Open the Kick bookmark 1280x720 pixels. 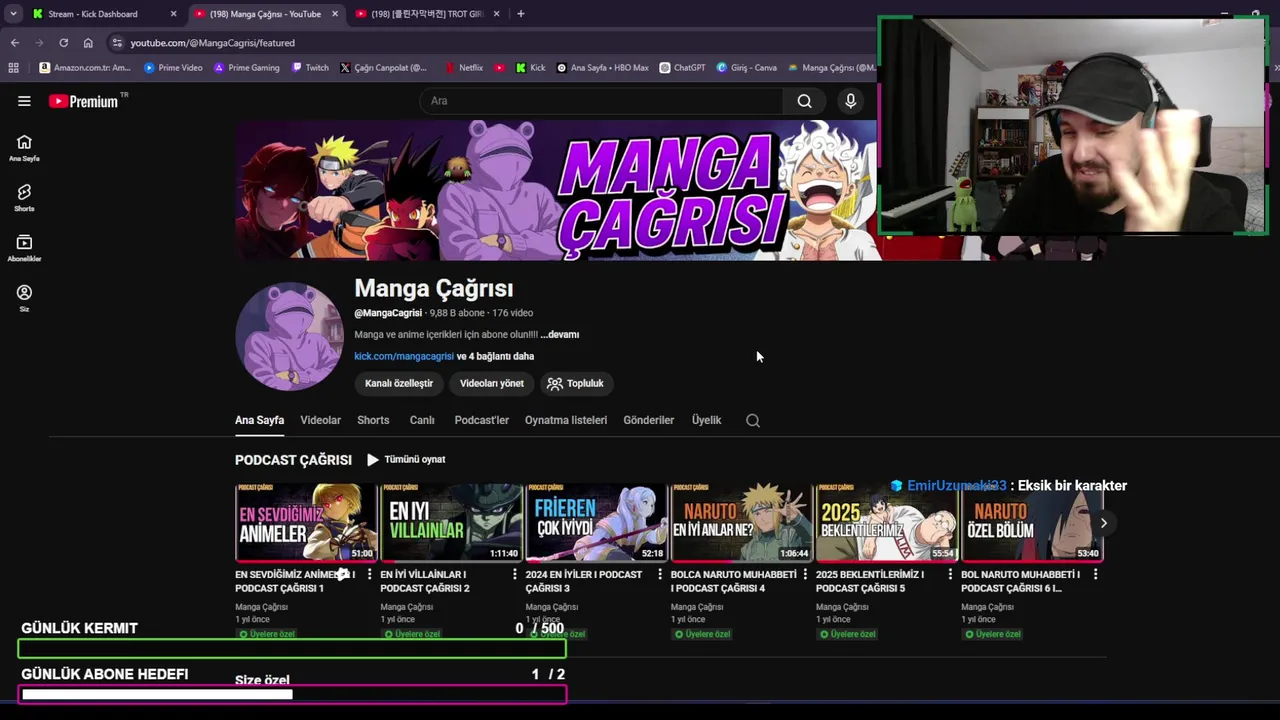pos(531,68)
